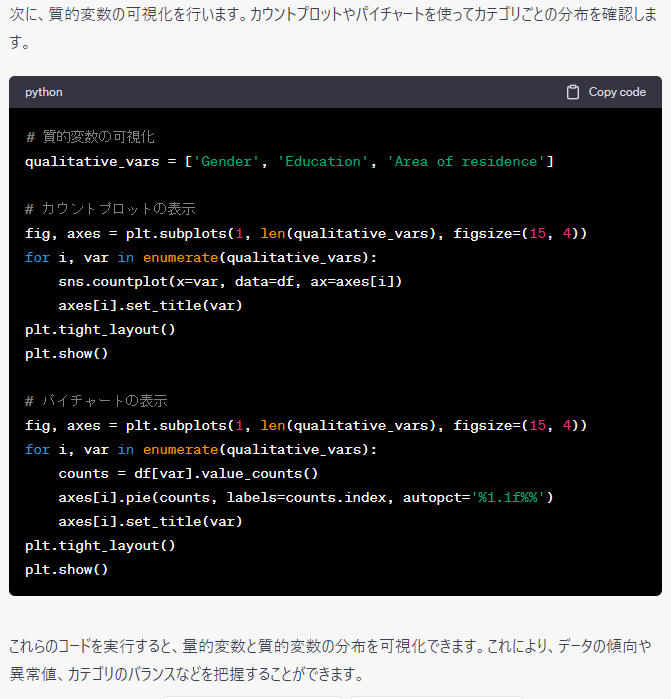671x699 pixels.
Task: Click the 'Education' string in code
Action: [323, 161]
